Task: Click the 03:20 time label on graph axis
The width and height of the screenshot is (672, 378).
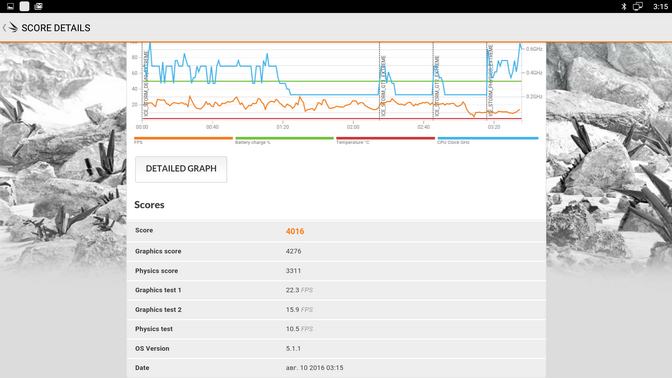Action: [x=494, y=127]
